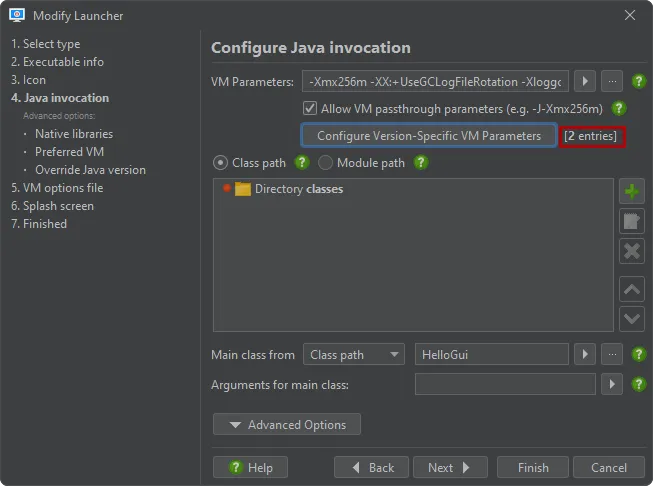Click Configure Version-Specific VM Parameters button
This screenshot has height=486, width=653.
tap(429, 135)
